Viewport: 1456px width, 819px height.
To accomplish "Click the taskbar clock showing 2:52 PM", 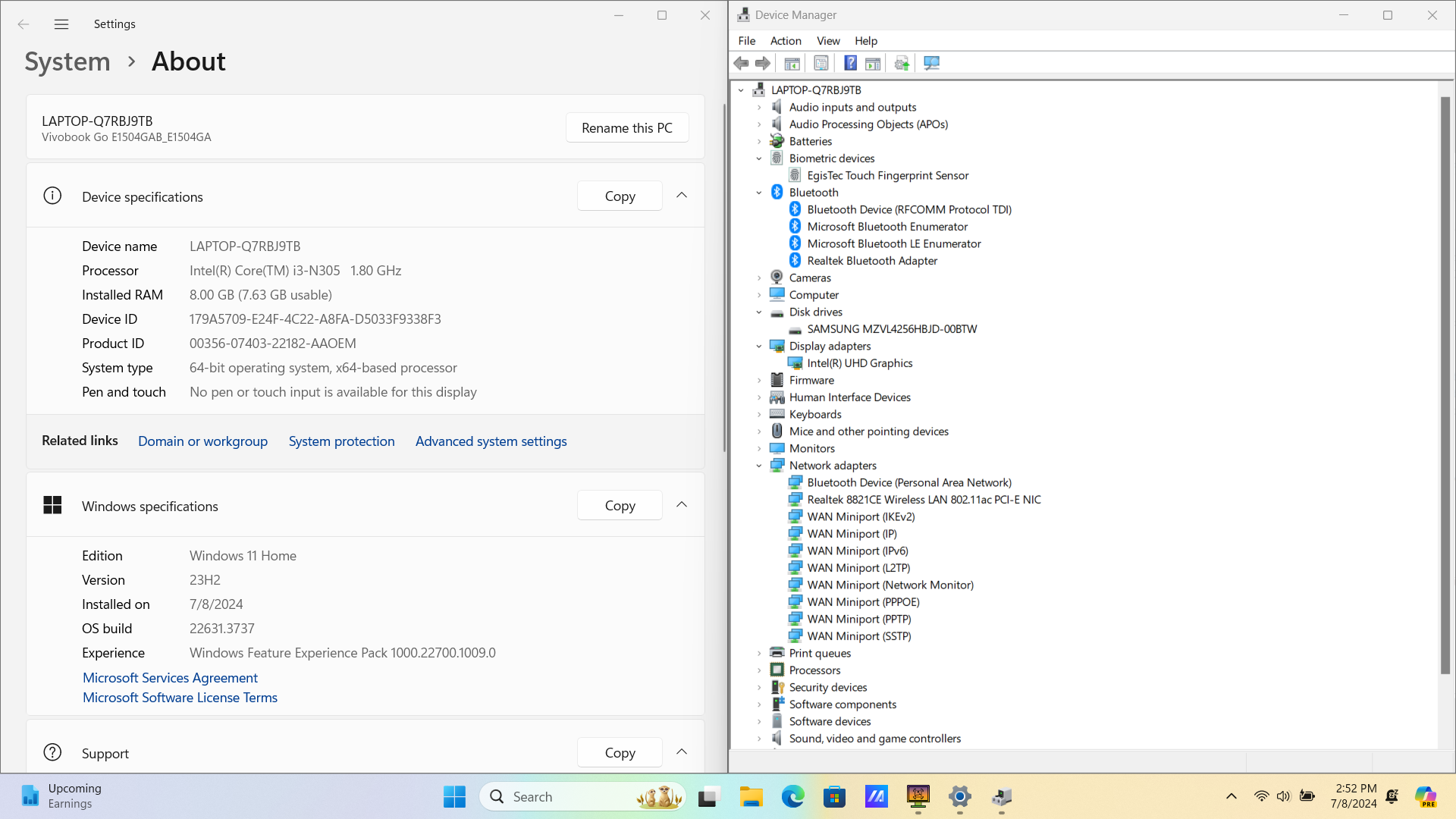I will pos(1354,796).
